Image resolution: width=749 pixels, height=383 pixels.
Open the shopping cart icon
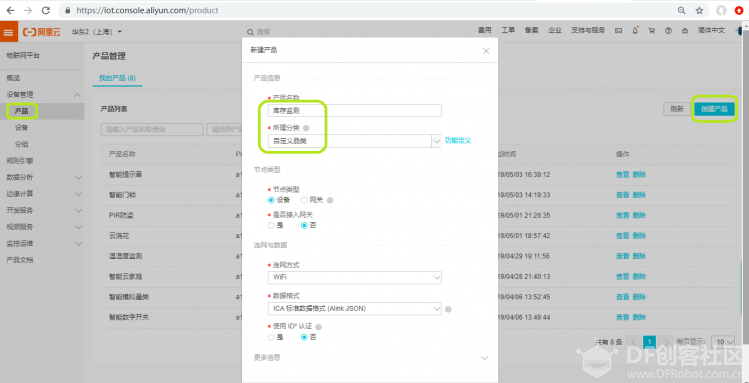[x=651, y=31]
